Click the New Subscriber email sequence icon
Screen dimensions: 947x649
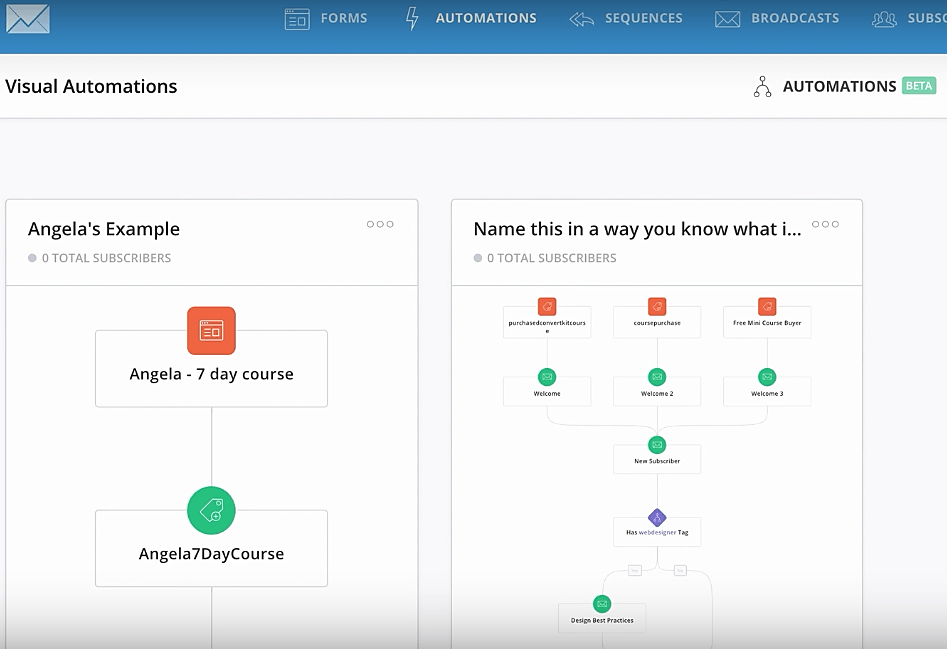tap(657, 445)
